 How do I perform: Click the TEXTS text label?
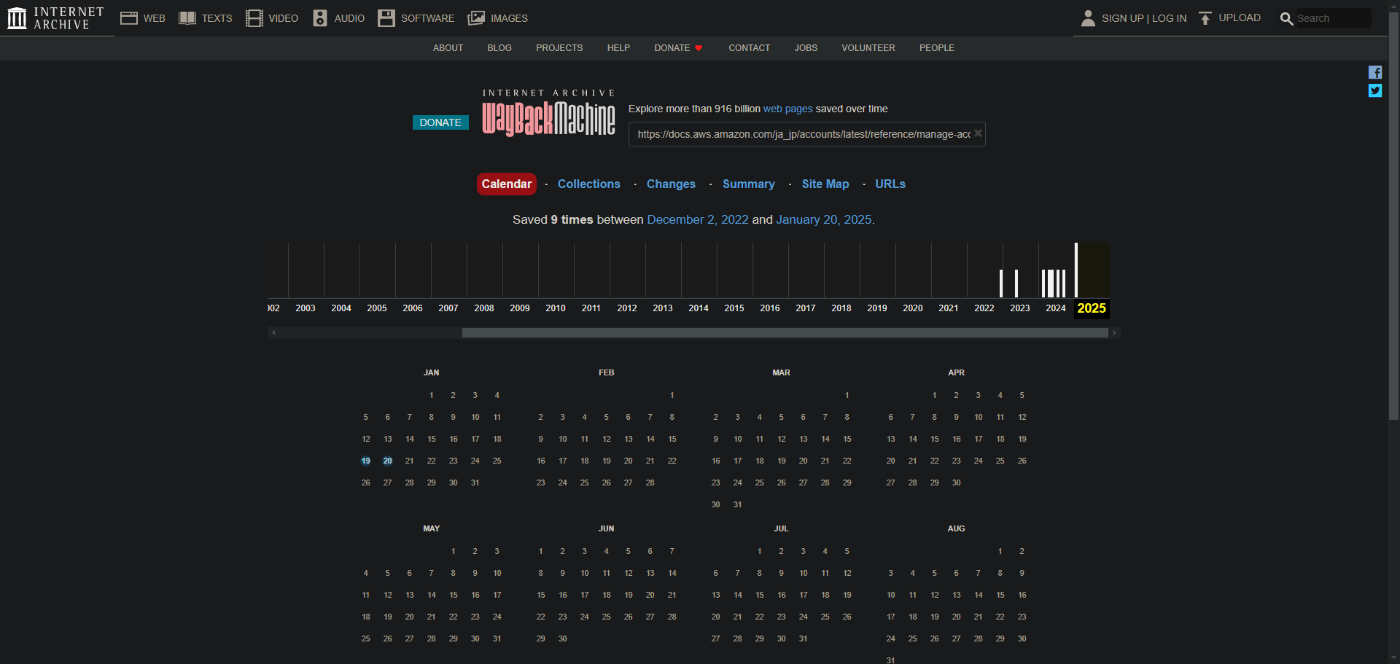coord(217,18)
